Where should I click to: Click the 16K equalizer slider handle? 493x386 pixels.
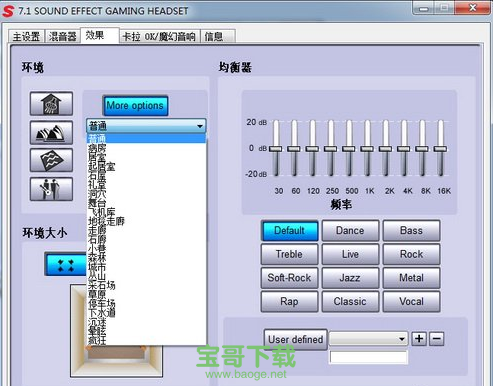(x=440, y=149)
